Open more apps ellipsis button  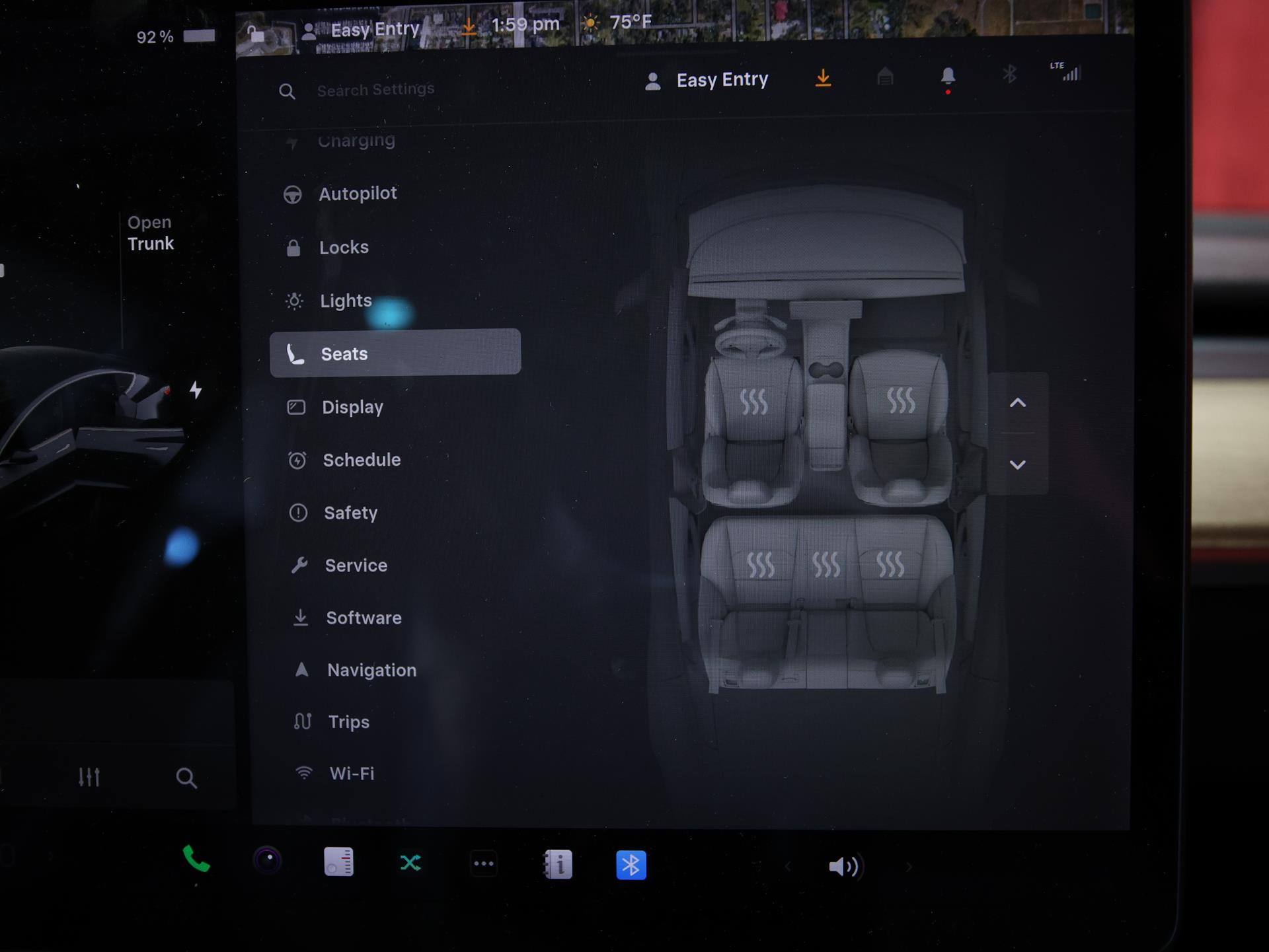click(484, 863)
